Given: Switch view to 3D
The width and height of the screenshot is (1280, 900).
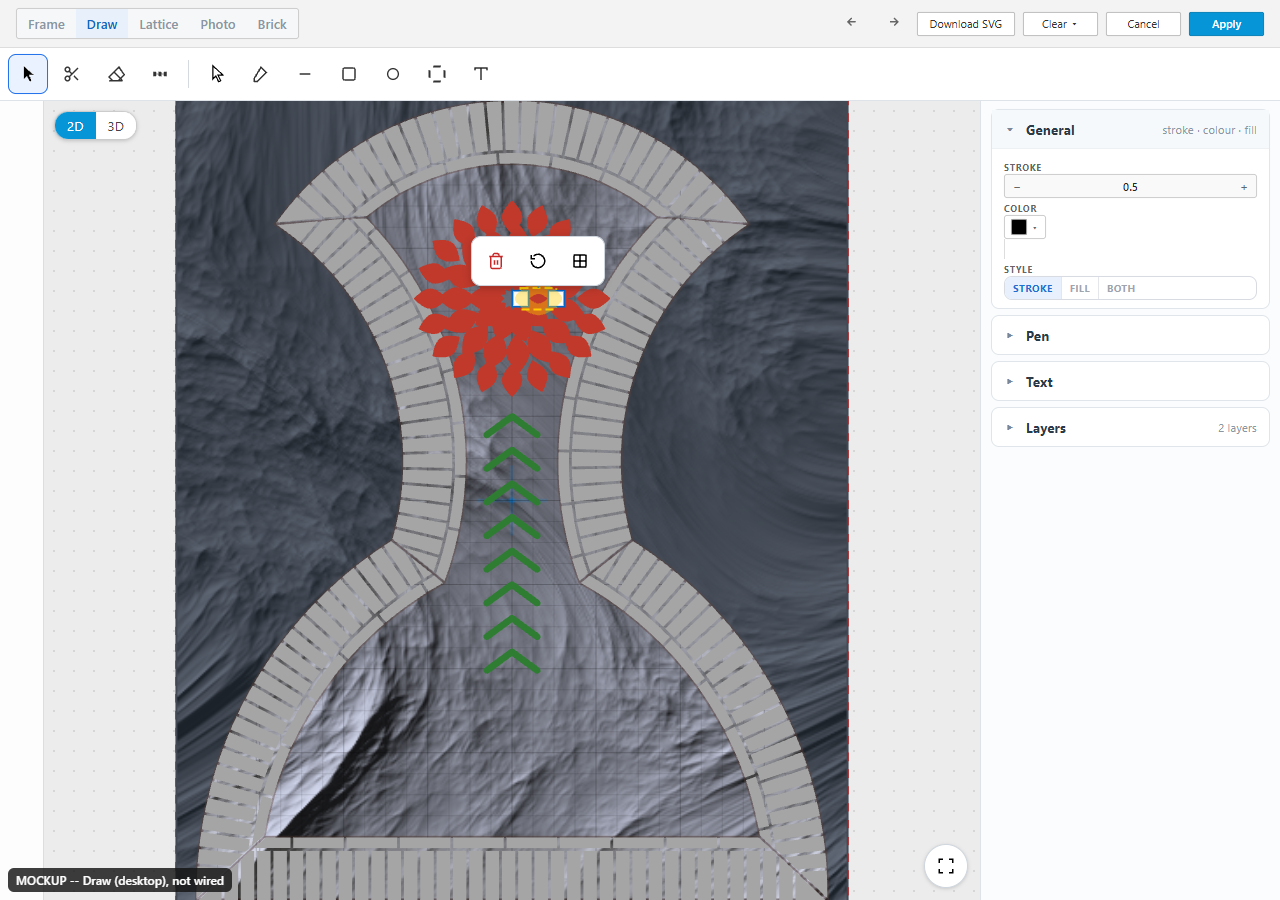Looking at the screenshot, I should pyautogui.click(x=116, y=126).
